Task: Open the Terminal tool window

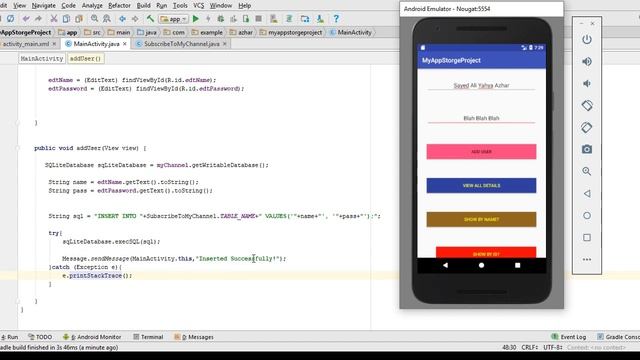Action: pos(148,337)
